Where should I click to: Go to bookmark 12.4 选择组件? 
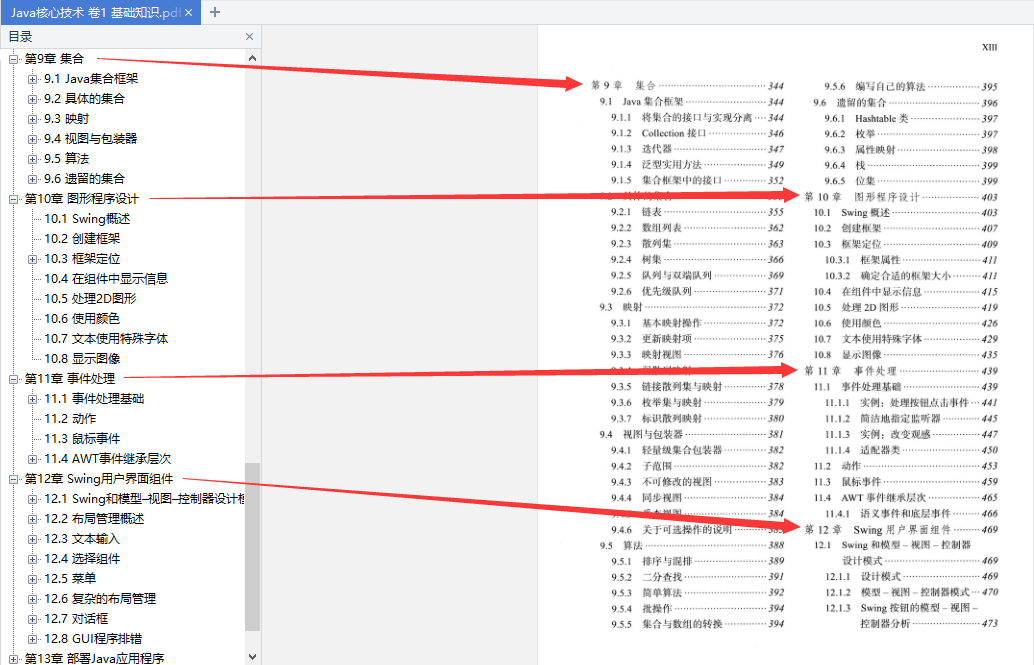click(x=82, y=559)
